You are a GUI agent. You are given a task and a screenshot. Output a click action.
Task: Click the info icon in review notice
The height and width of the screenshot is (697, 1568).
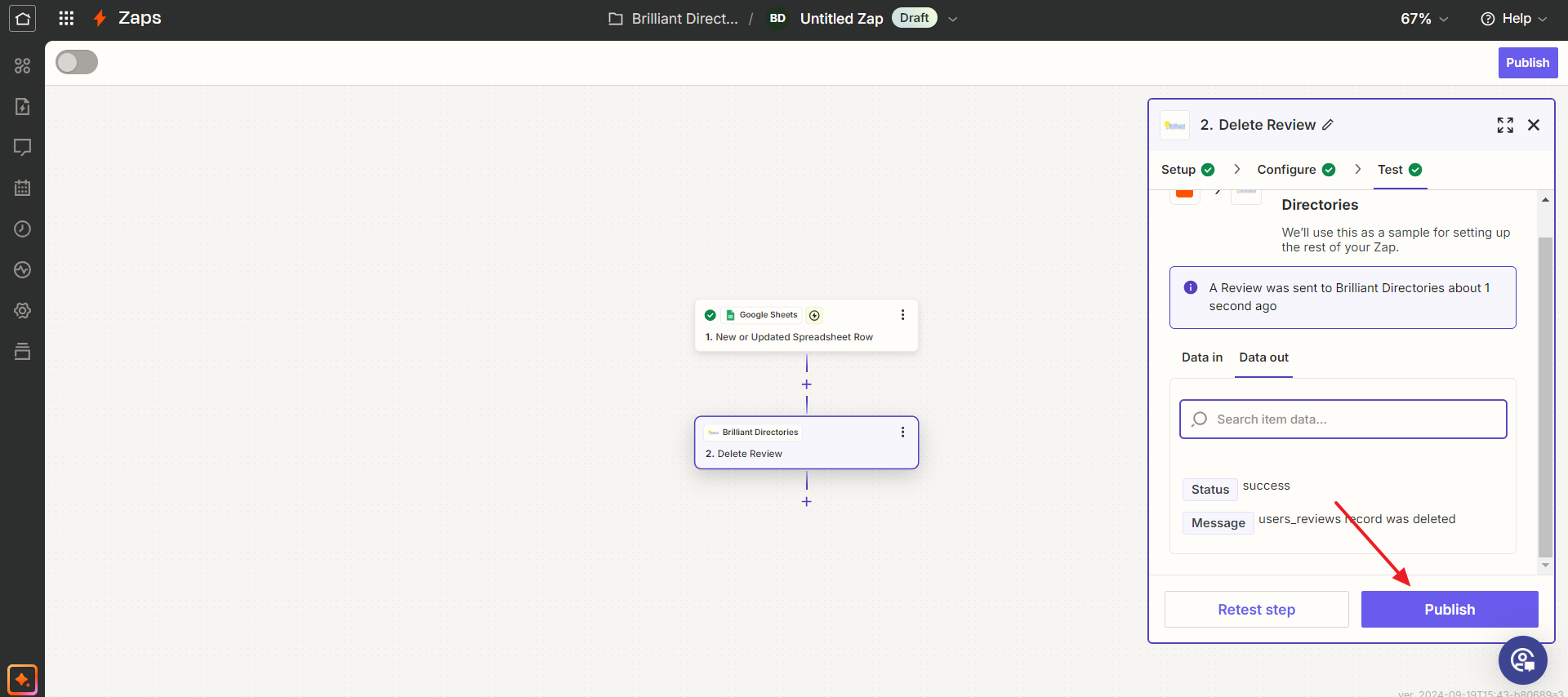(1191, 287)
